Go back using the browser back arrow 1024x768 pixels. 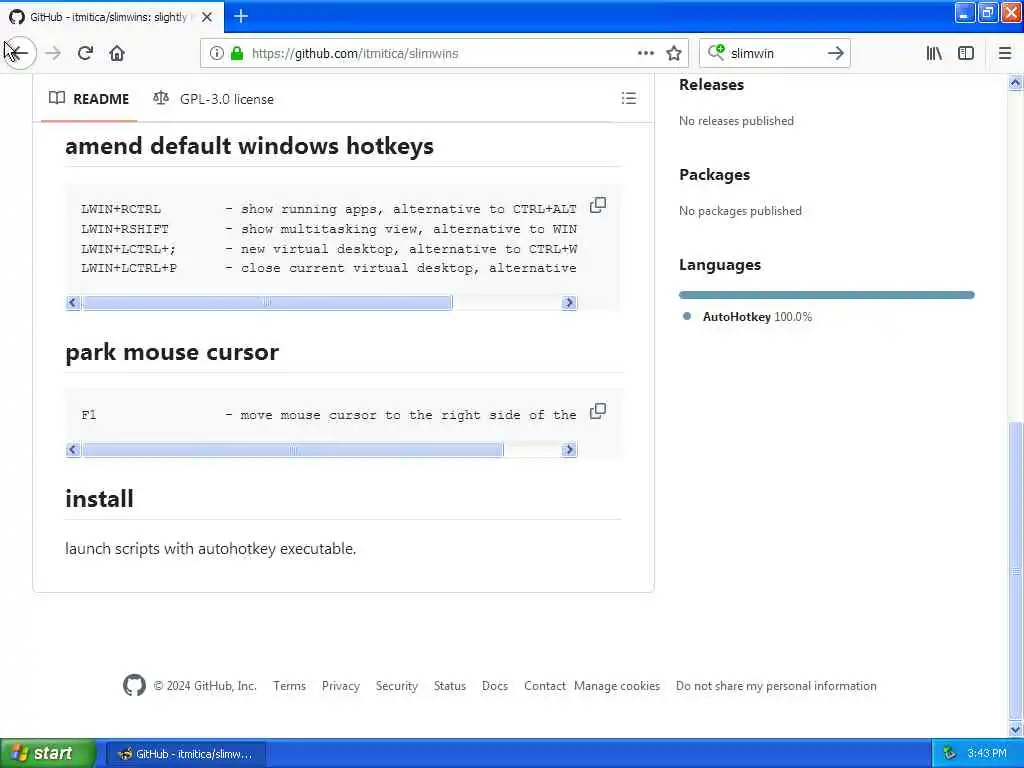19,53
